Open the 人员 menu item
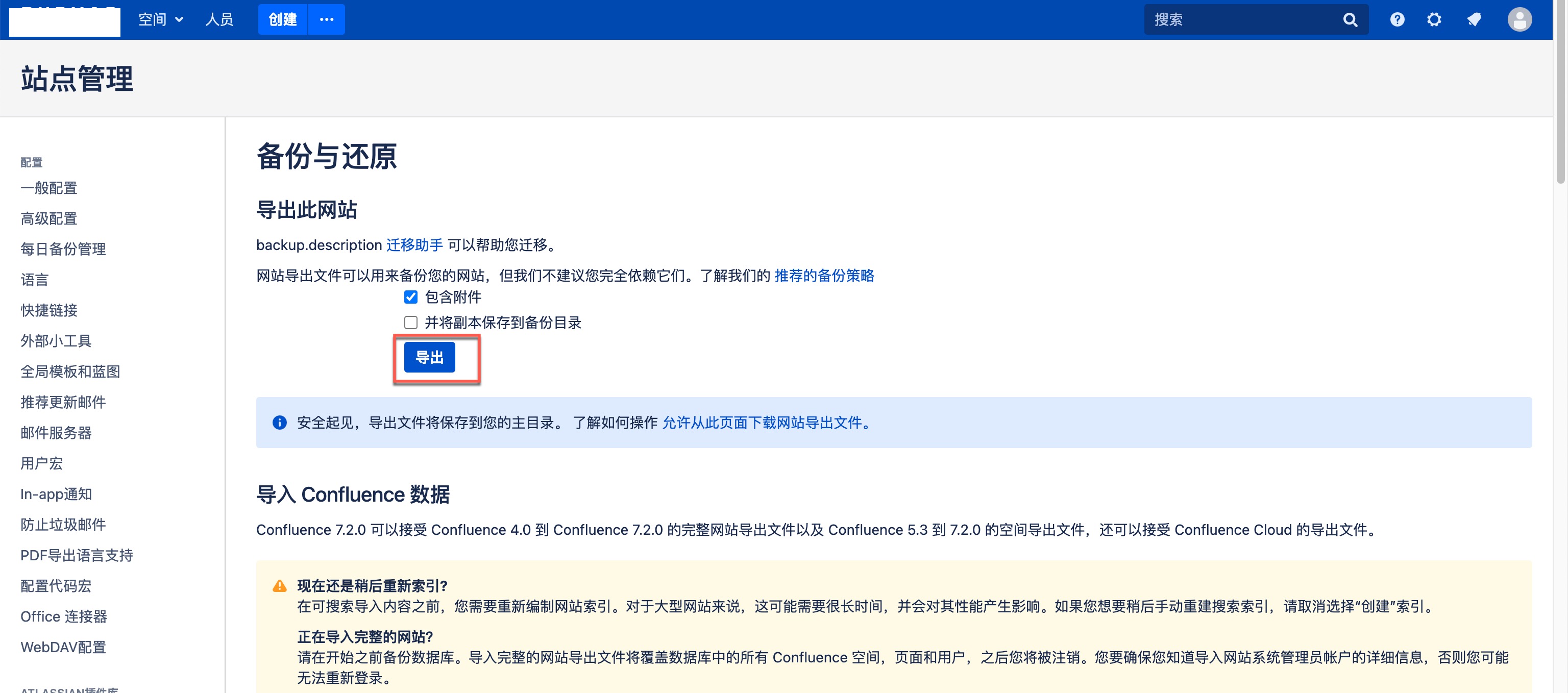This screenshot has height=693, width=1568. pyautogui.click(x=219, y=19)
